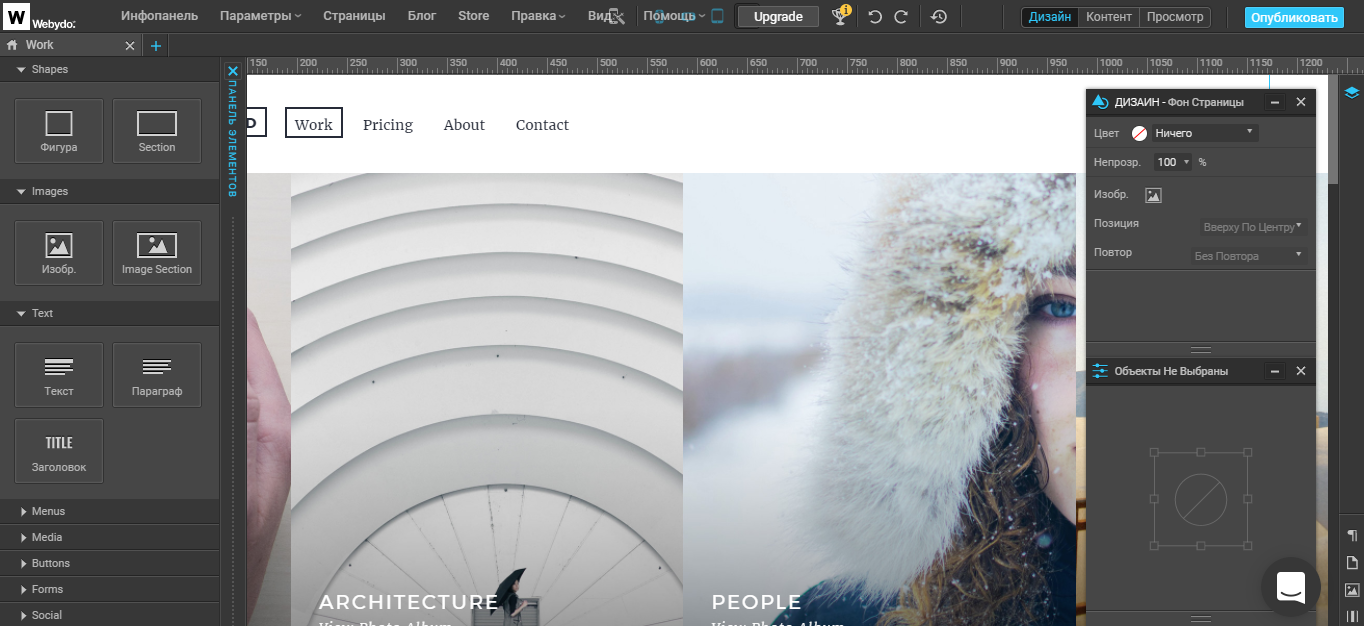The height and width of the screenshot is (626, 1364).
Task: Select the PEOPLE album image
Action: click(879, 400)
